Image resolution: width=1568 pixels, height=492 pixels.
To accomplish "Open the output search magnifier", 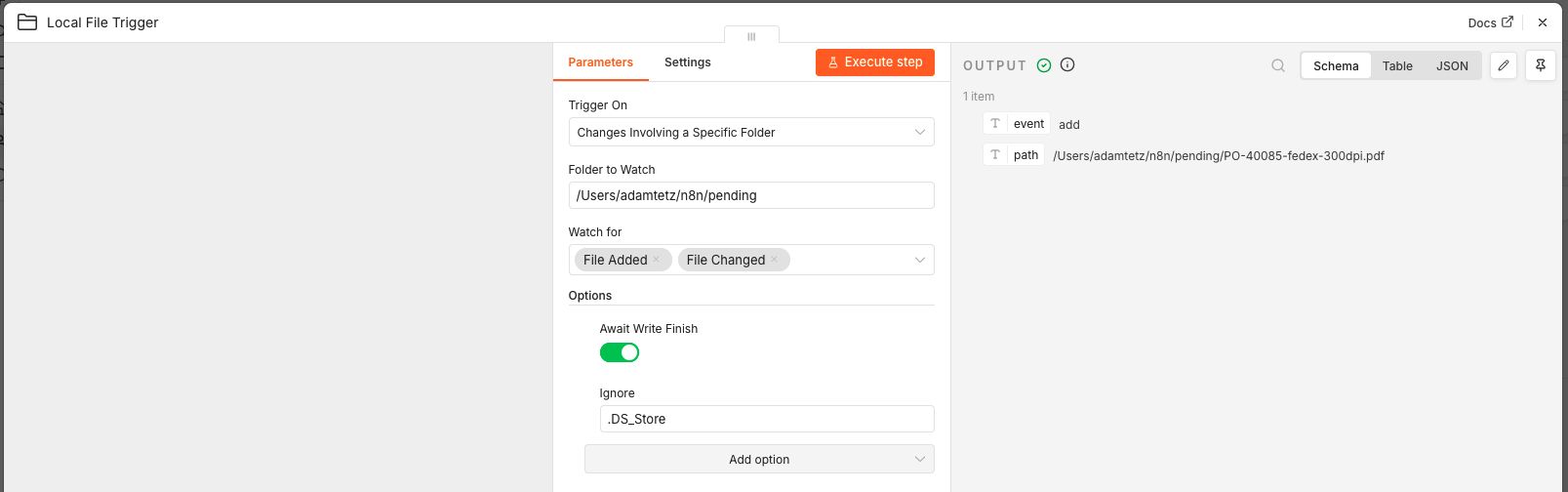I will pos(1278,65).
